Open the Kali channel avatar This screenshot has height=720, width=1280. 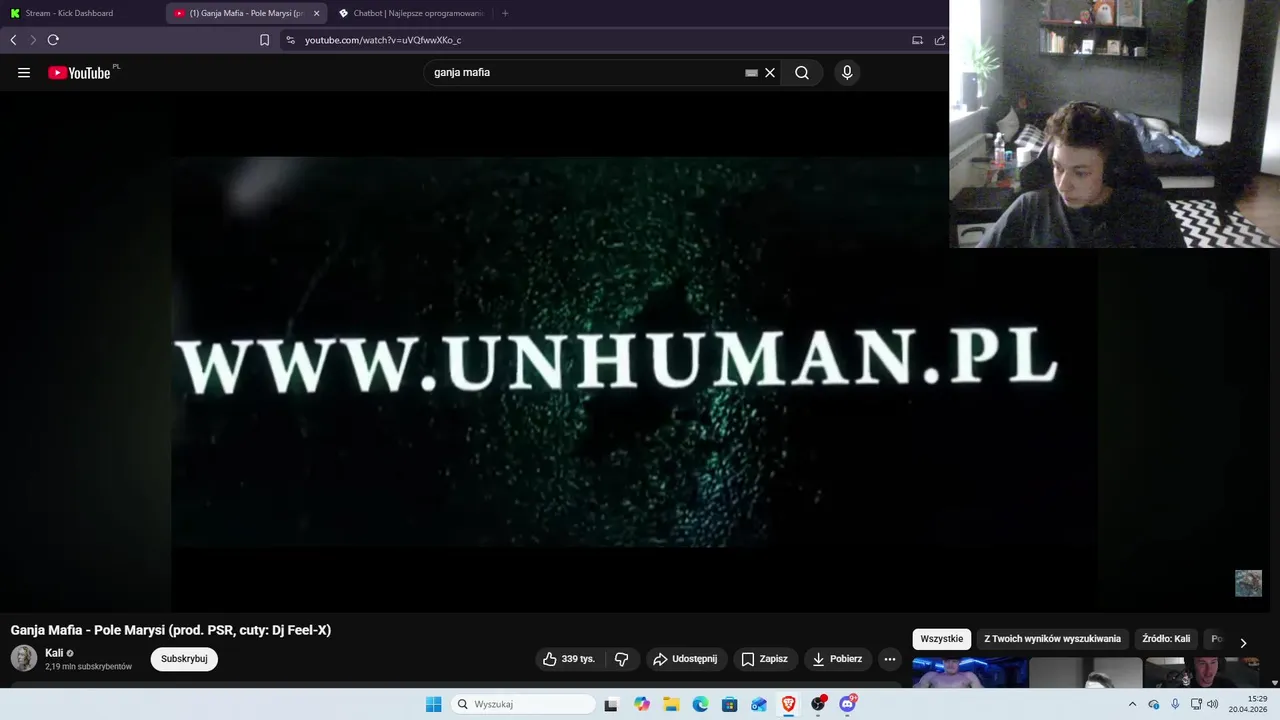pos(24,658)
